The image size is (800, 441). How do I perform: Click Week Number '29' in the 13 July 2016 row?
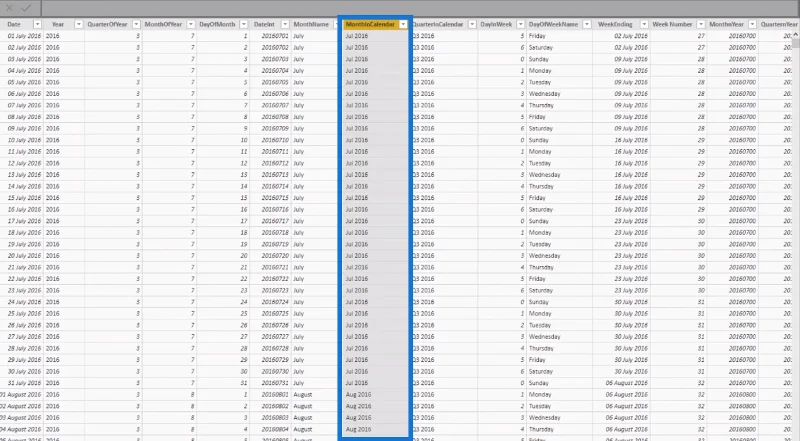(701, 175)
